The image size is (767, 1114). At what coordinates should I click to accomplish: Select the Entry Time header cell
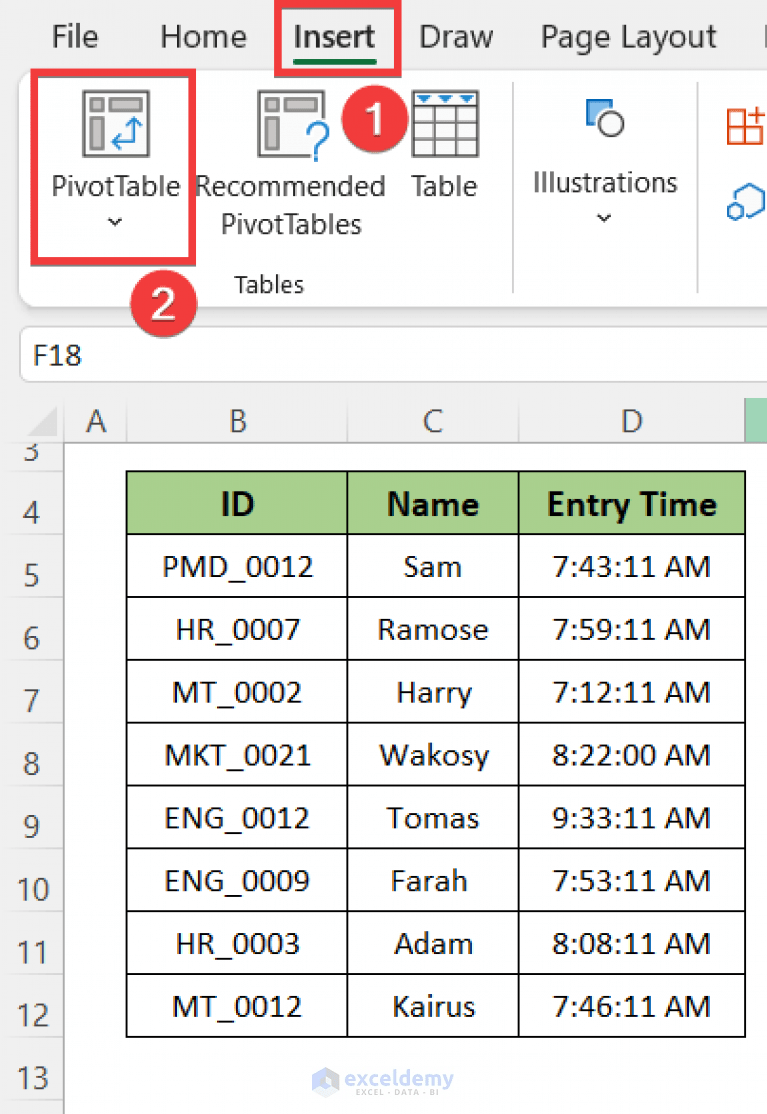[x=631, y=504]
